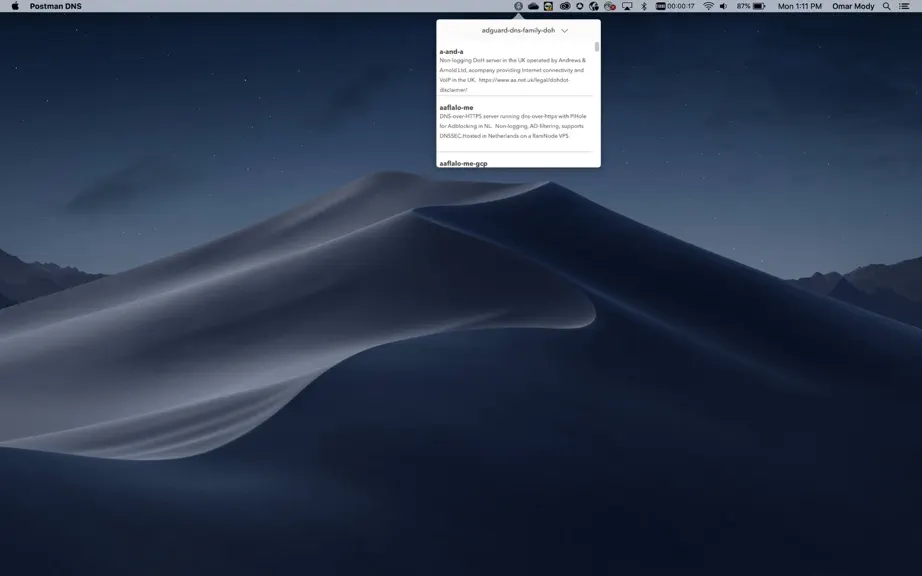922x576 pixels.
Task: Click the volume speaker icon
Action: 724,6
